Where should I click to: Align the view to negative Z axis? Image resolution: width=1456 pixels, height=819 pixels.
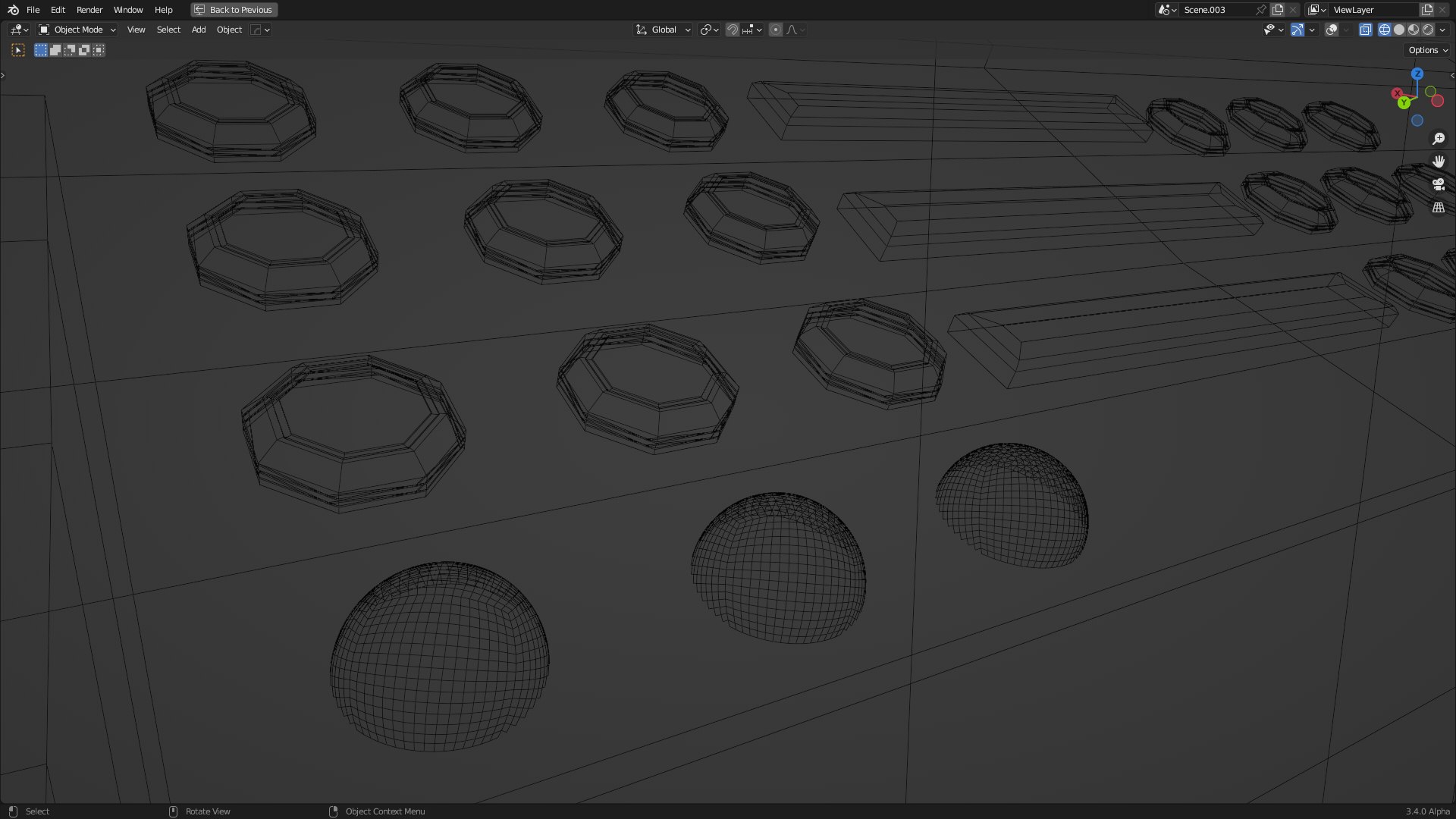coord(1417,121)
